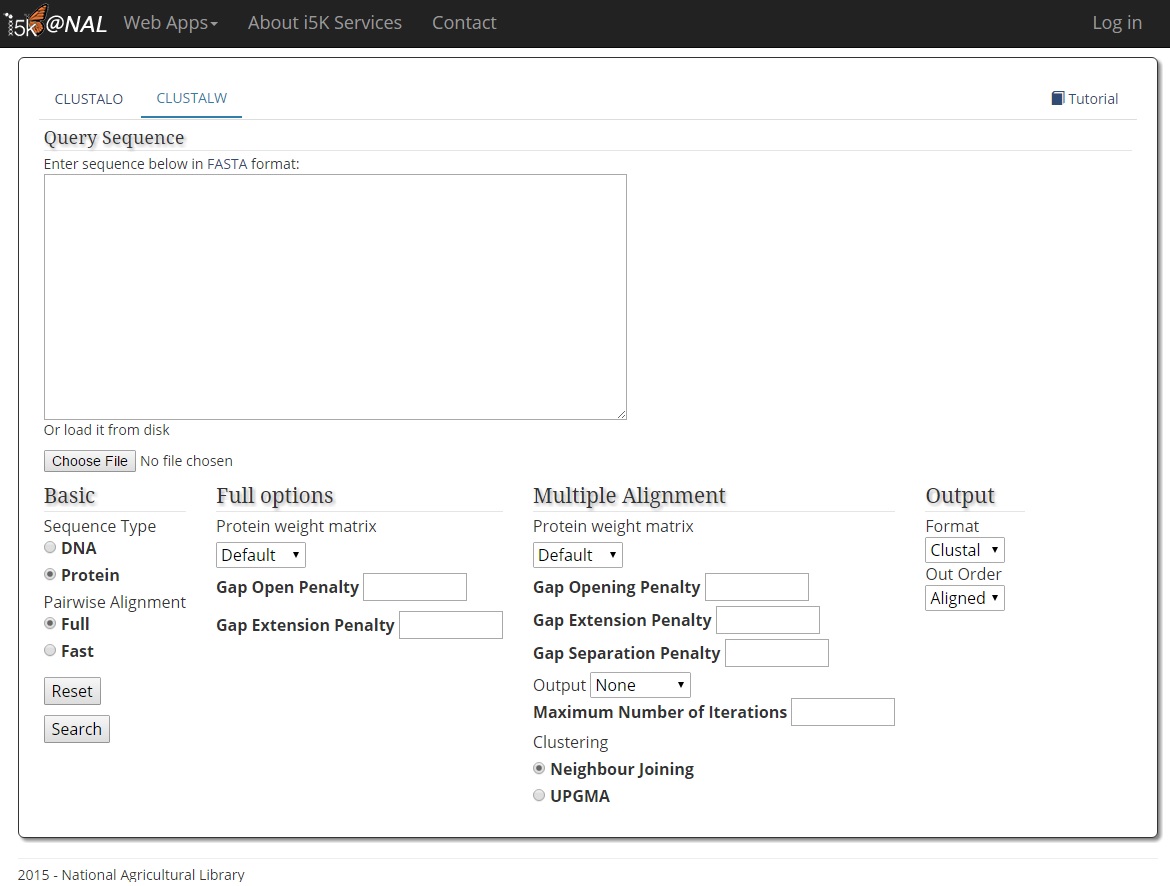1170x886 pixels.
Task: Switch to the CLUSTALO tab
Action: [x=89, y=99]
